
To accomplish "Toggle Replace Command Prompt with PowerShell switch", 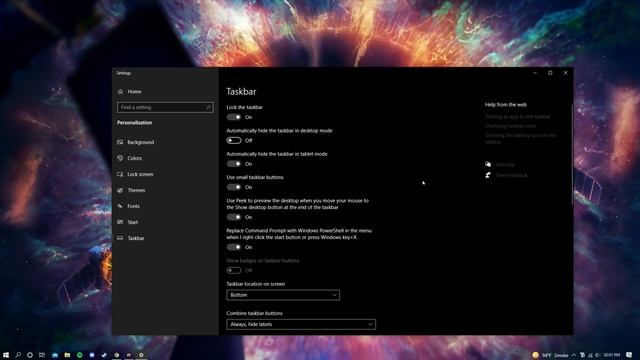I will [234, 247].
